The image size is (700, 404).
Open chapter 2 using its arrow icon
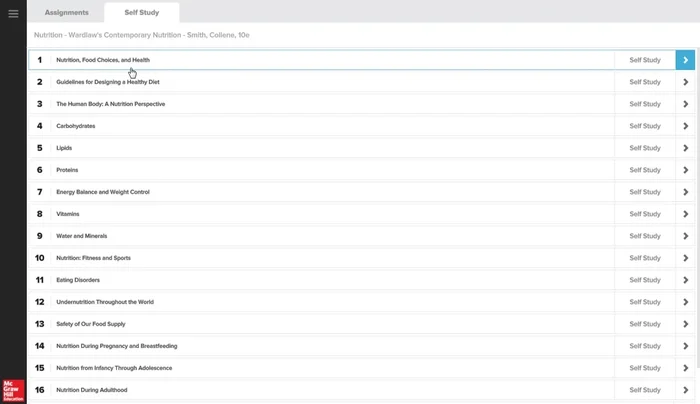coord(685,82)
